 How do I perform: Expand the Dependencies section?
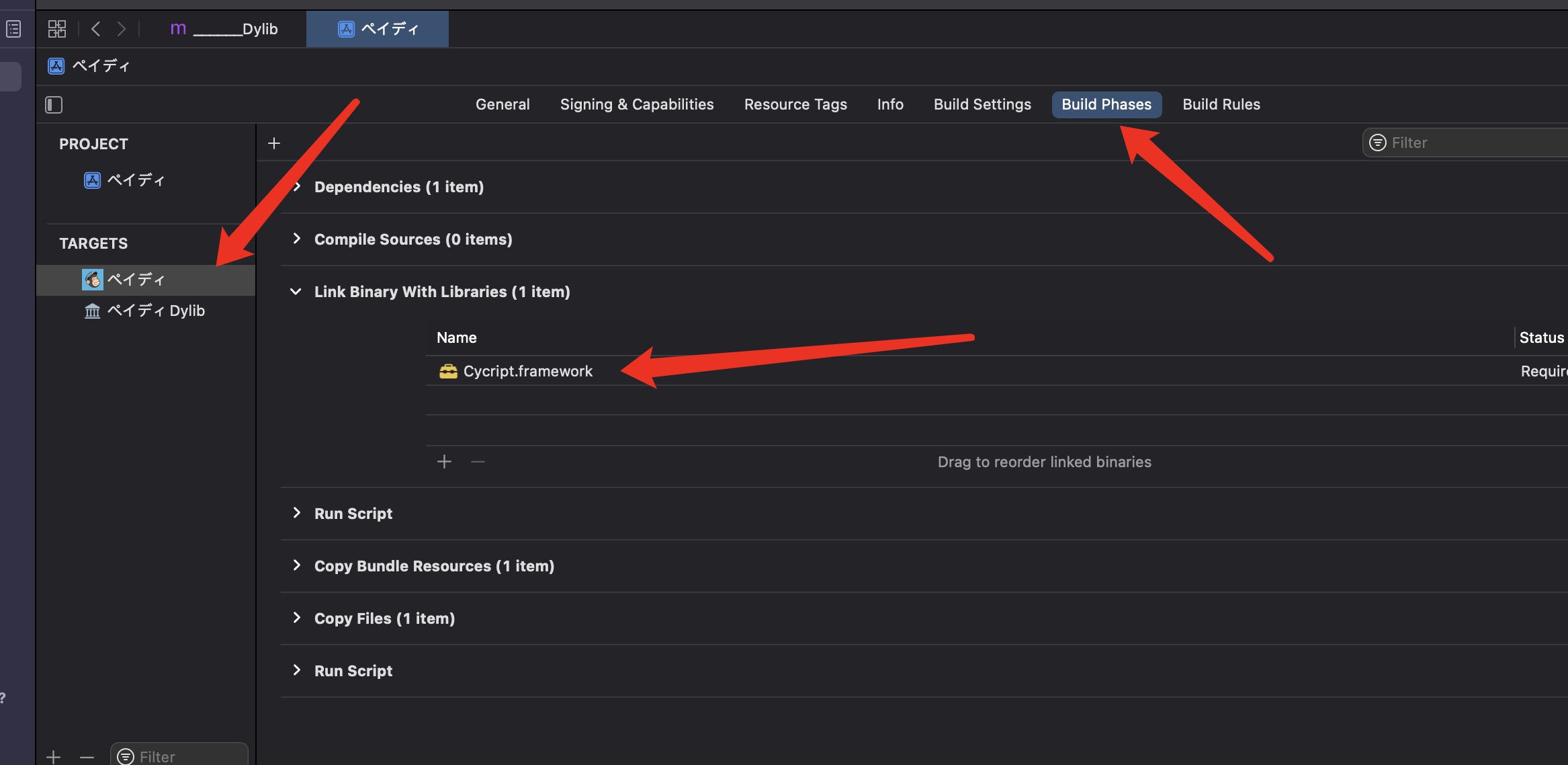(x=296, y=187)
